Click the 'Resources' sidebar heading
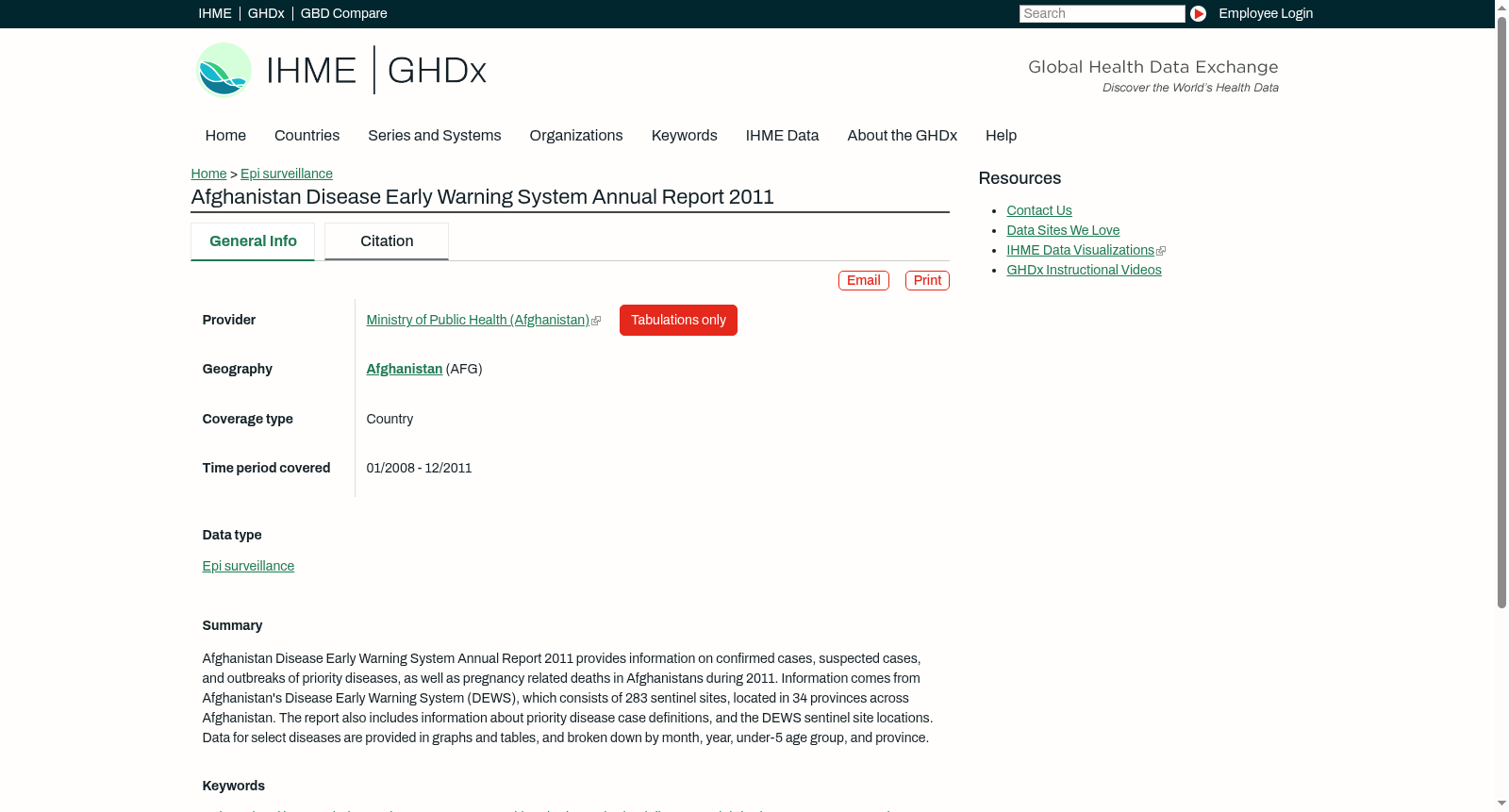 pyautogui.click(x=1020, y=178)
